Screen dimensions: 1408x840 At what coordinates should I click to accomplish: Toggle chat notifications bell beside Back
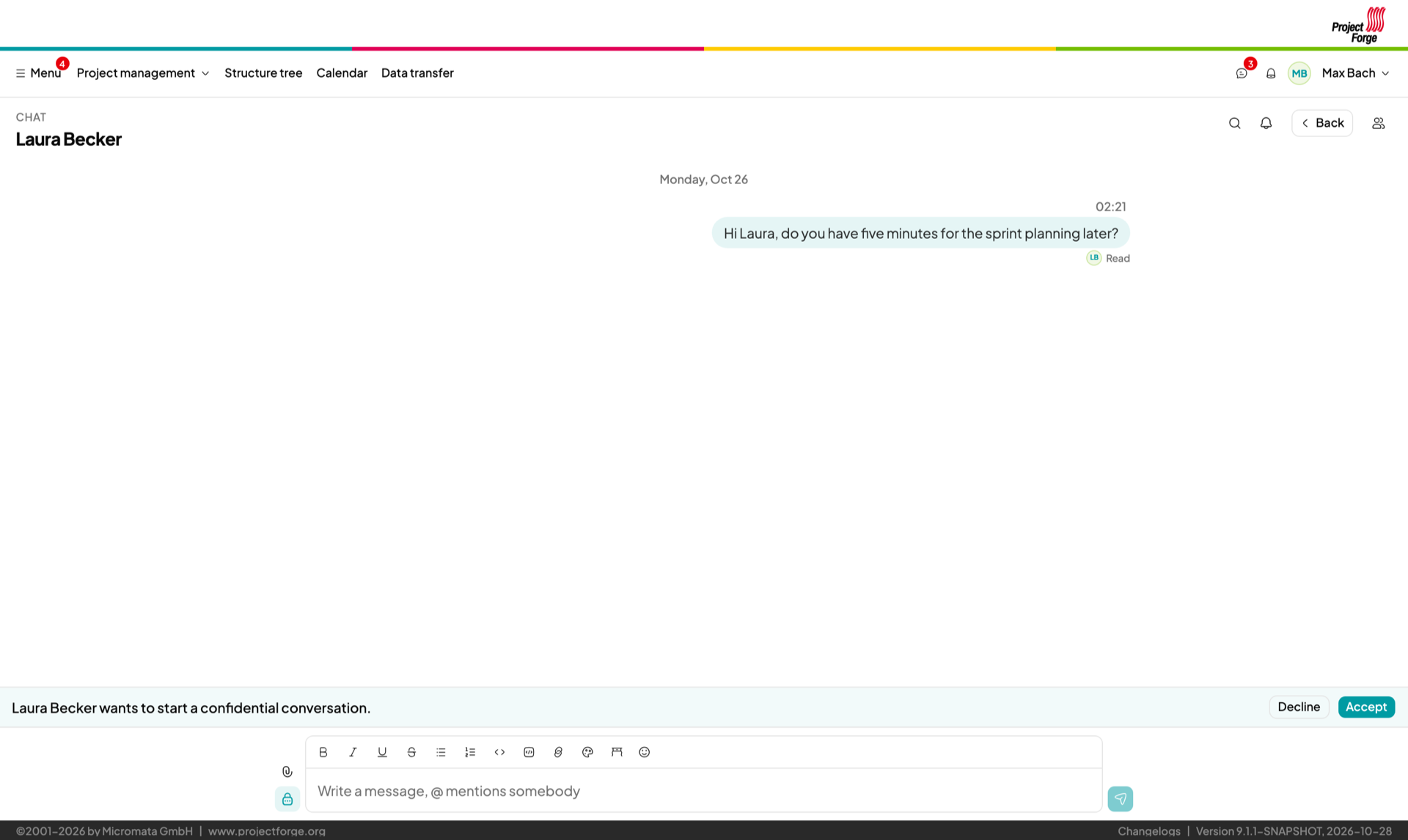coord(1266,123)
